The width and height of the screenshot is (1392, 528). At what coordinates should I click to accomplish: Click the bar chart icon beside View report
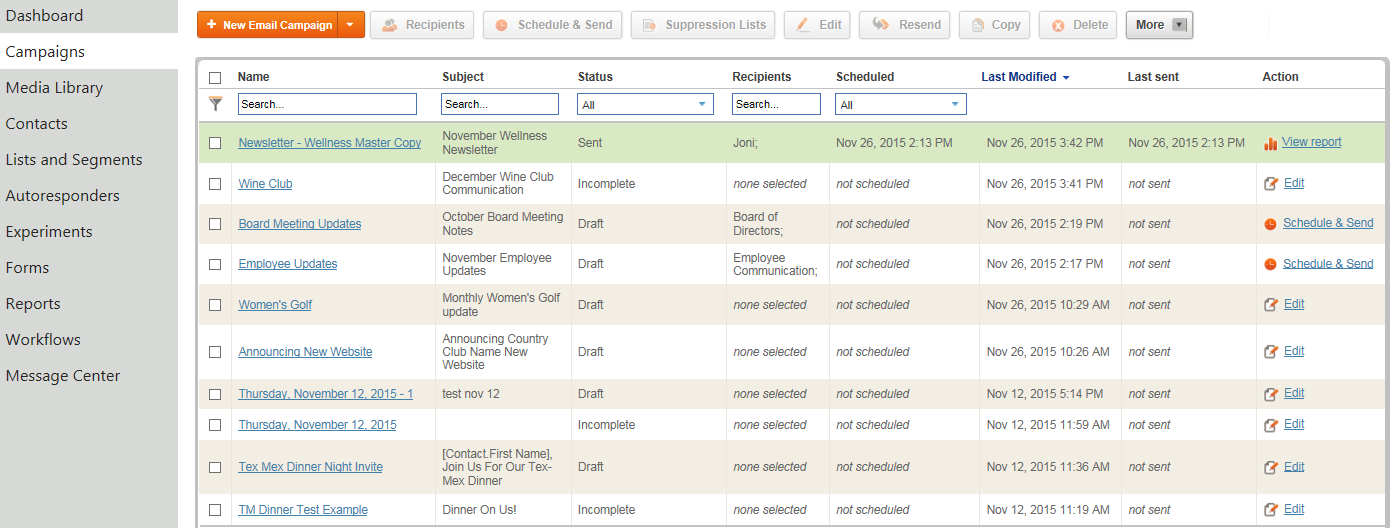coord(1270,143)
